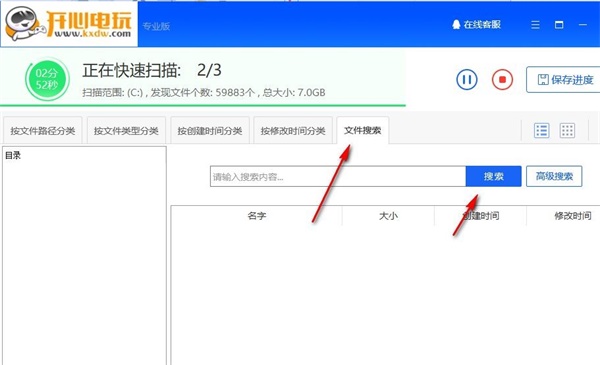Sort by 创建时间 column header
Screen dimensions: 600x365
click(481, 216)
